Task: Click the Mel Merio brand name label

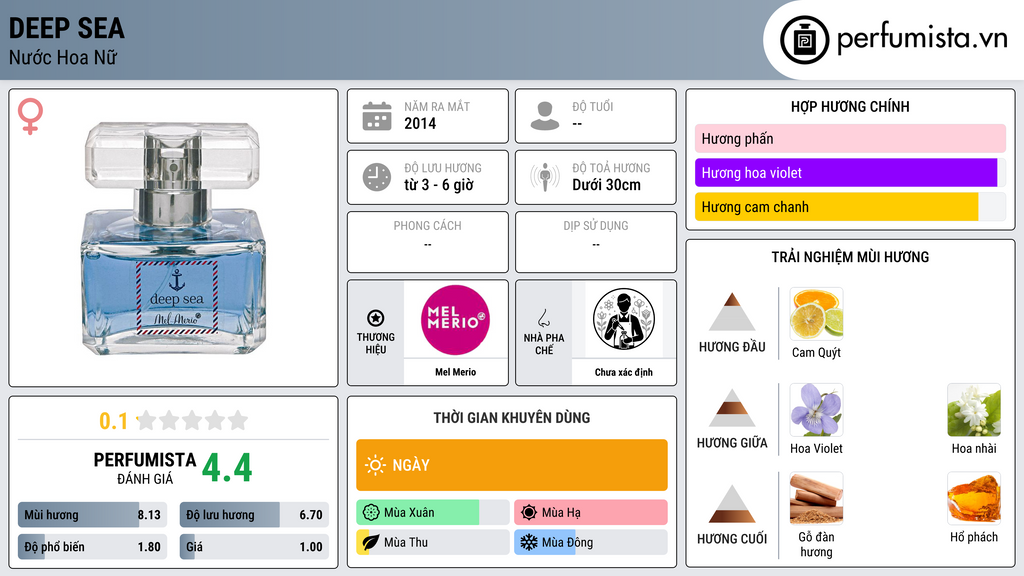Action: click(x=455, y=372)
